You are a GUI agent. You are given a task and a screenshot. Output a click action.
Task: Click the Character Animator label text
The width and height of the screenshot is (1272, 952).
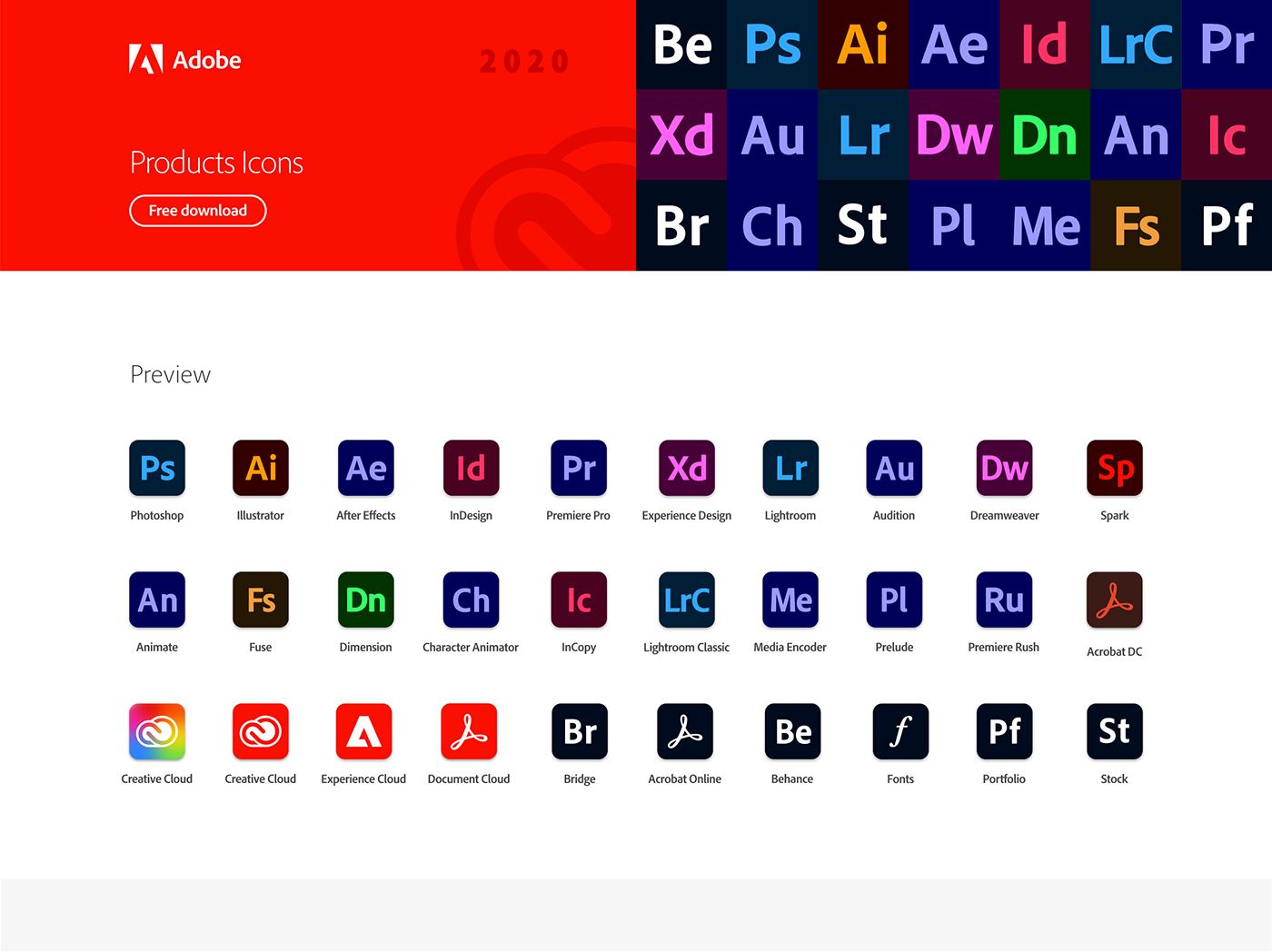[471, 648]
